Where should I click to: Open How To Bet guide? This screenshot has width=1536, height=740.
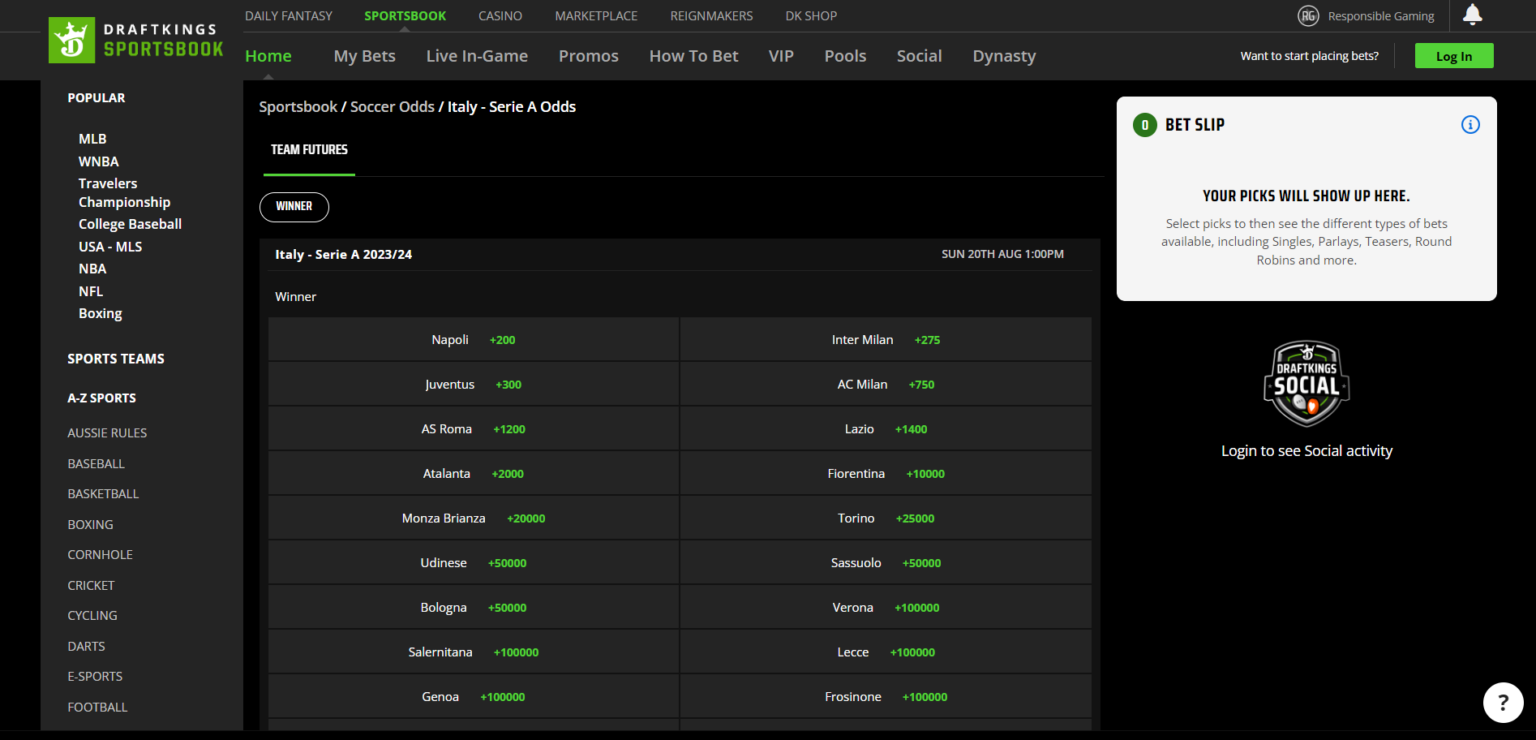point(693,56)
